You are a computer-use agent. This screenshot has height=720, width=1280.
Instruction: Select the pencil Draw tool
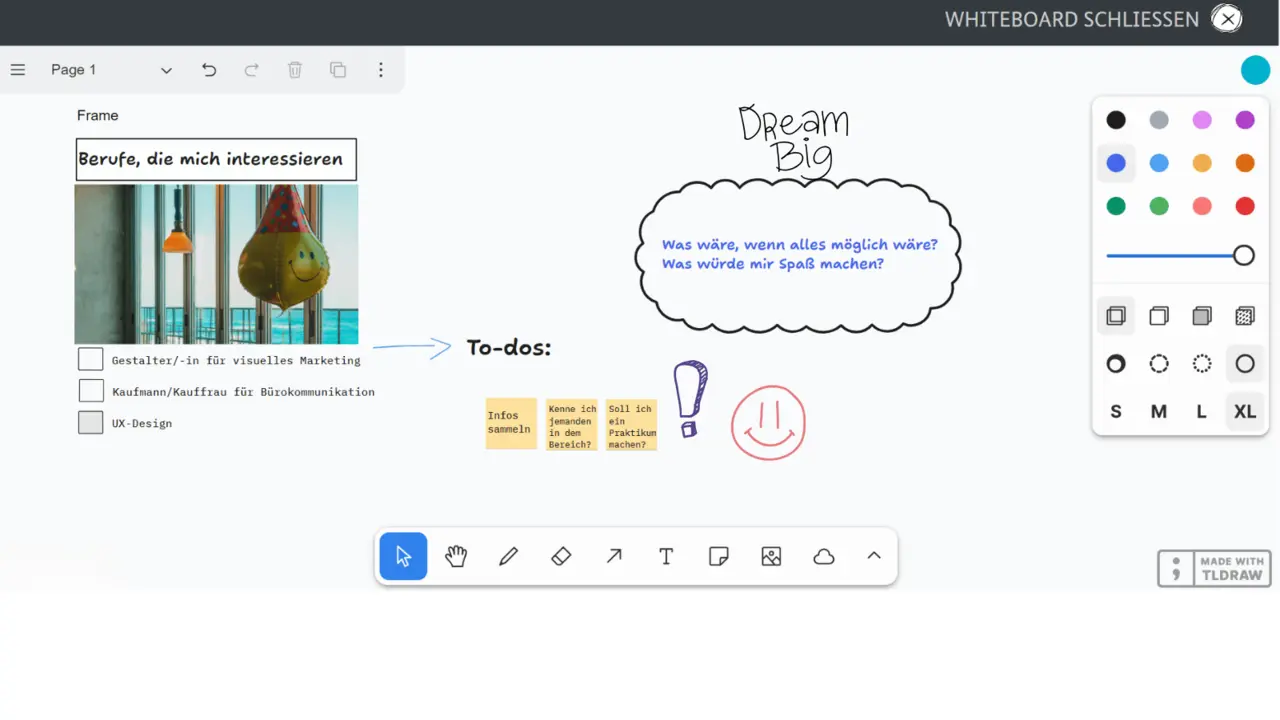coord(509,556)
